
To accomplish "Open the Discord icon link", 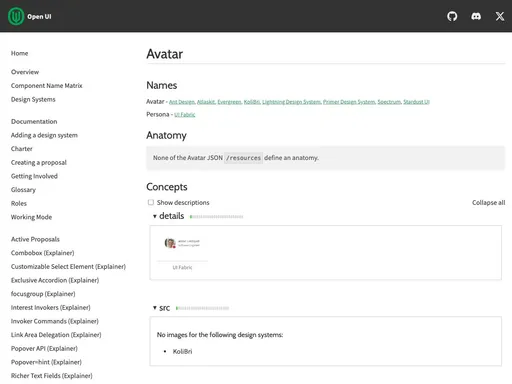I will click(476, 16).
